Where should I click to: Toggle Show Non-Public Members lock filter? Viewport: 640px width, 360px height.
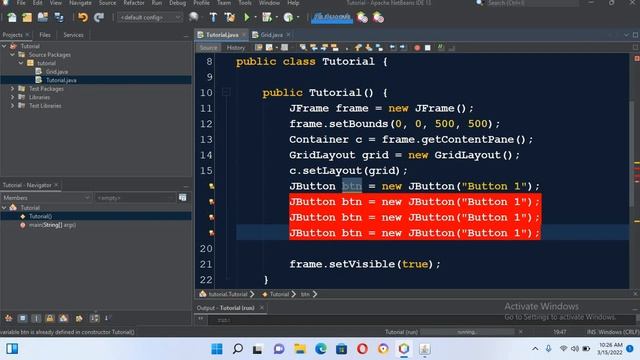(50, 318)
